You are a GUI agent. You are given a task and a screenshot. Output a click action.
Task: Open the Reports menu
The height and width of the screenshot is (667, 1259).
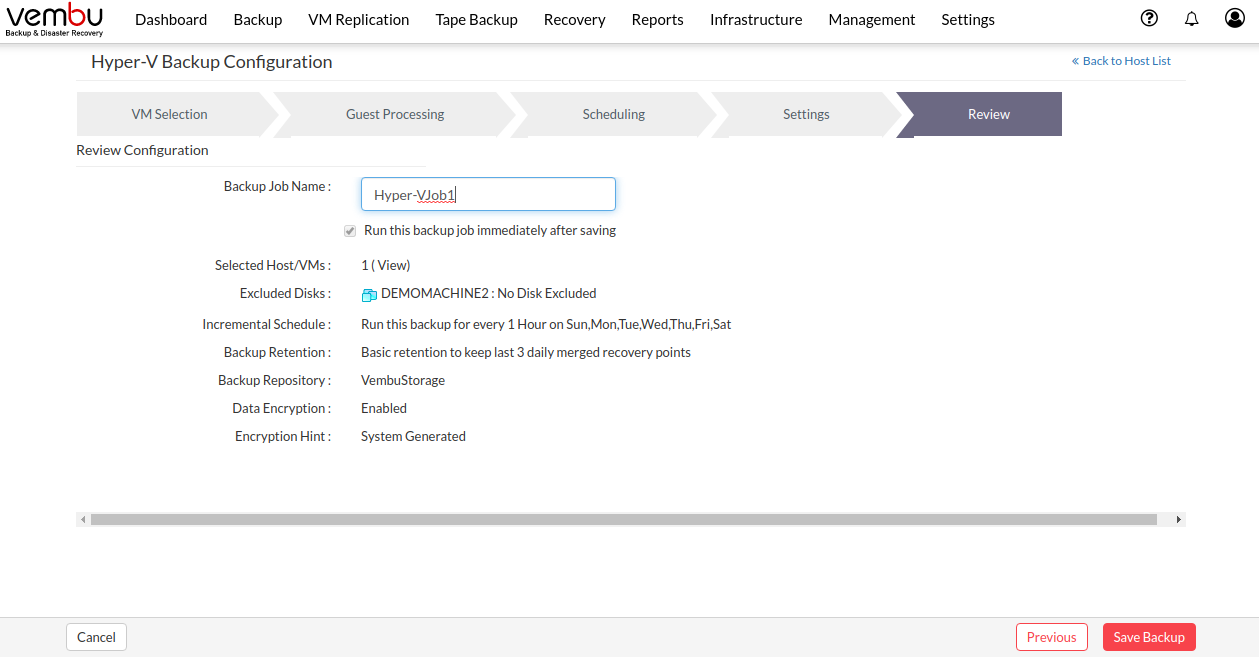658,20
